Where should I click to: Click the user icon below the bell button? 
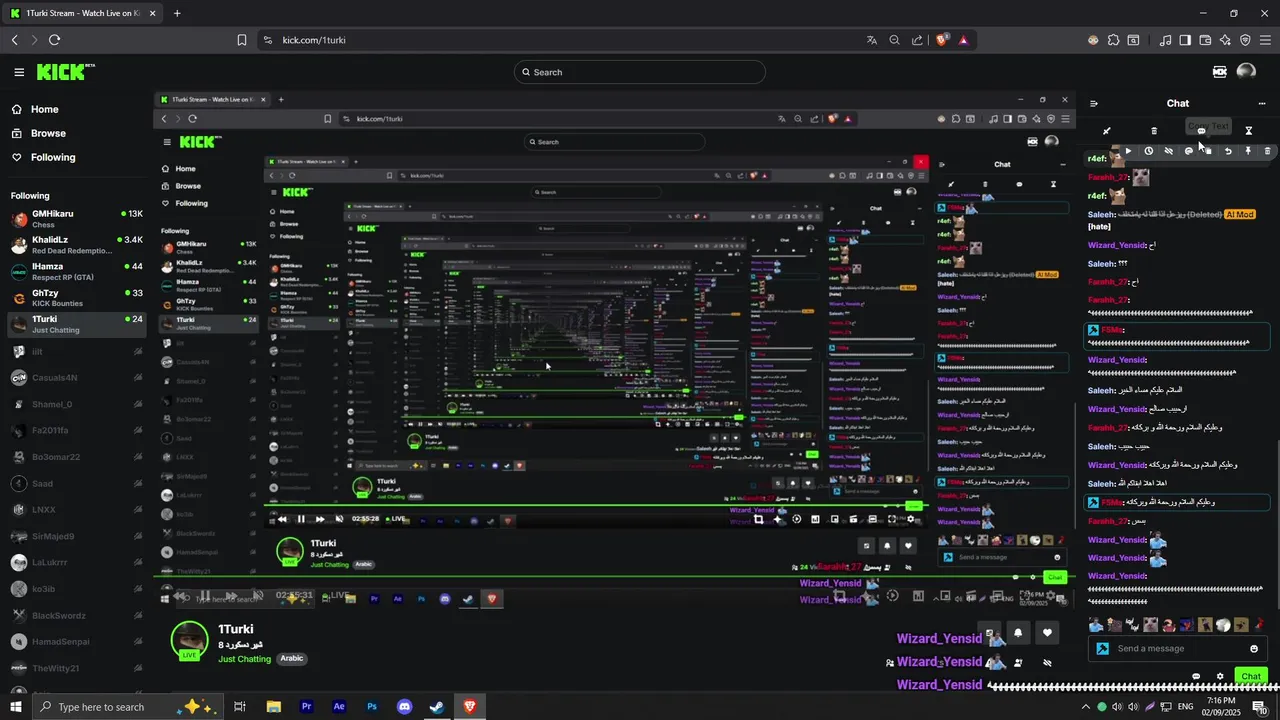point(1018,663)
